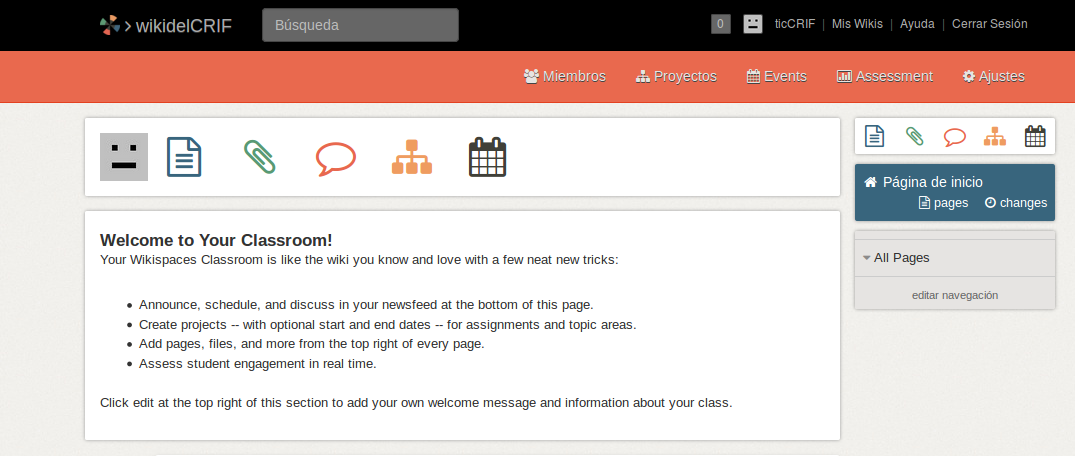Image resolution: width=1075 pixels, height=456 pixels.
Task: Open the large calendar events icon
Action: (x=487, y=157)
